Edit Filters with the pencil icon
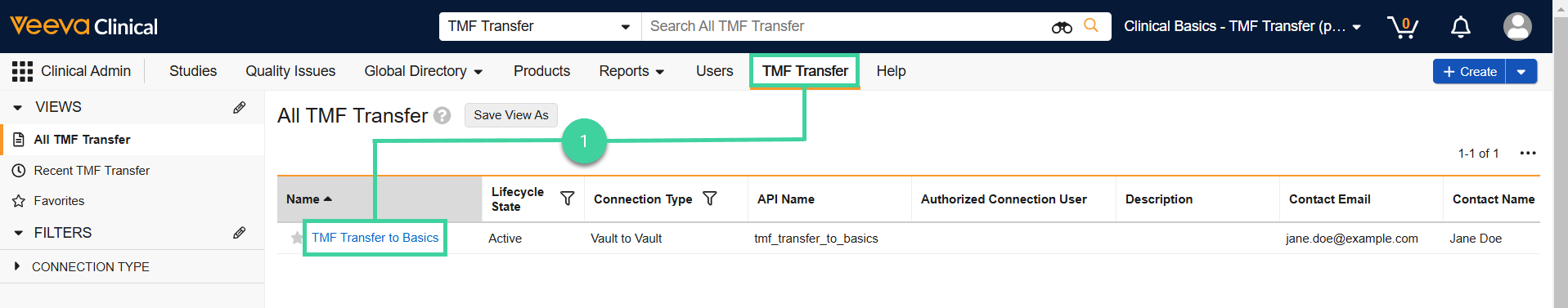Viewport: 1568px width, 308px height. (x=239, y=233)
